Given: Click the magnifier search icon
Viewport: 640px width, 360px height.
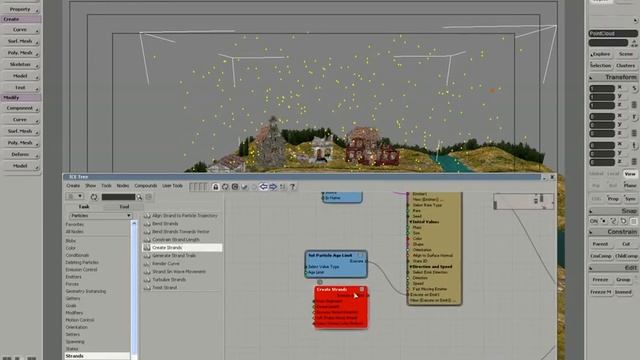Looking at the screenshot, I should tap(139, 197).
